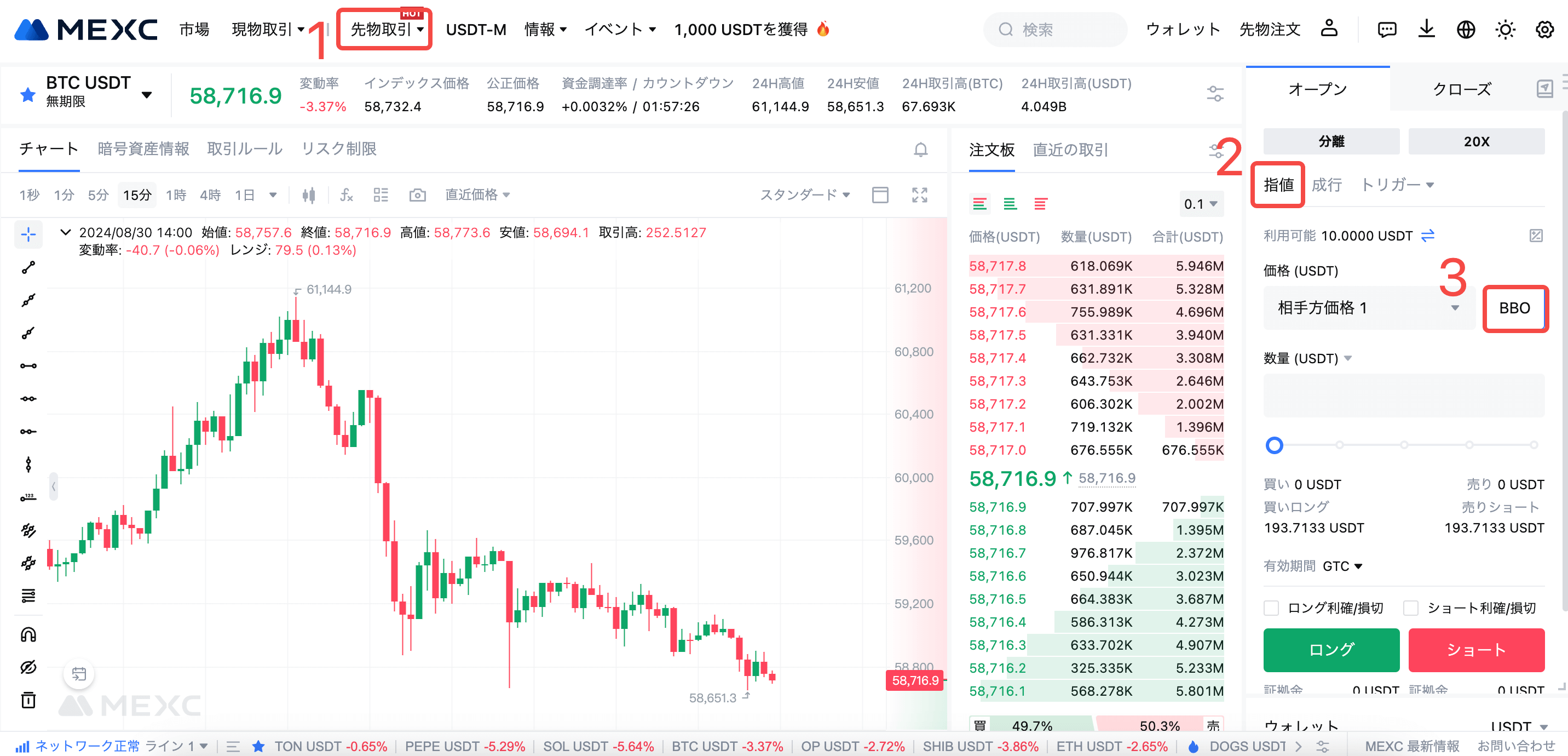Open the settings gear icon
Viewport: 1568px width, 756px height.
pyautogui.click(x=1545, y=29)
